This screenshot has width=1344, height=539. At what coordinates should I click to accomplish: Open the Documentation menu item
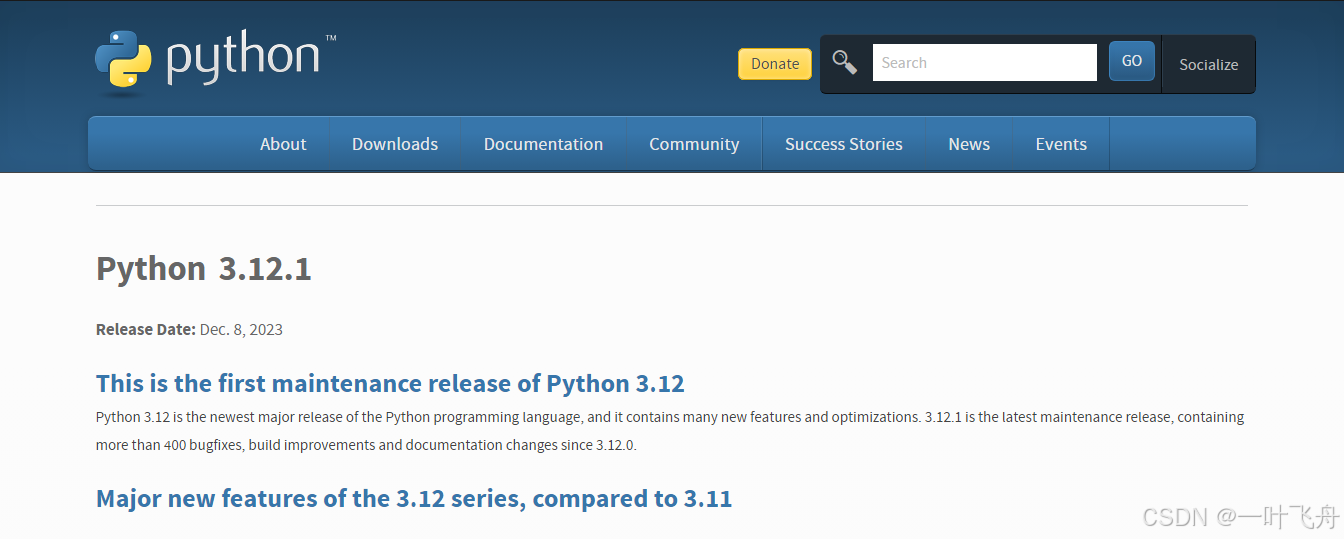click(543, 144)
